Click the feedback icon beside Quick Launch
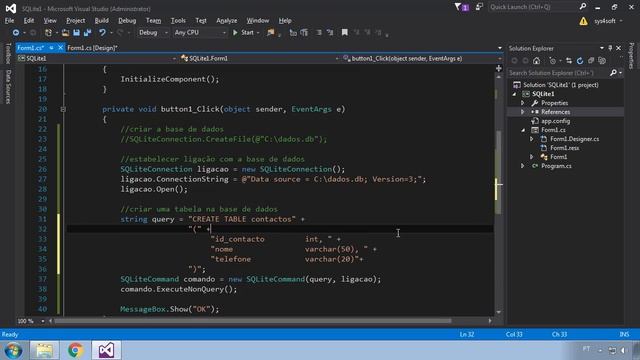 tap(479, 7)
